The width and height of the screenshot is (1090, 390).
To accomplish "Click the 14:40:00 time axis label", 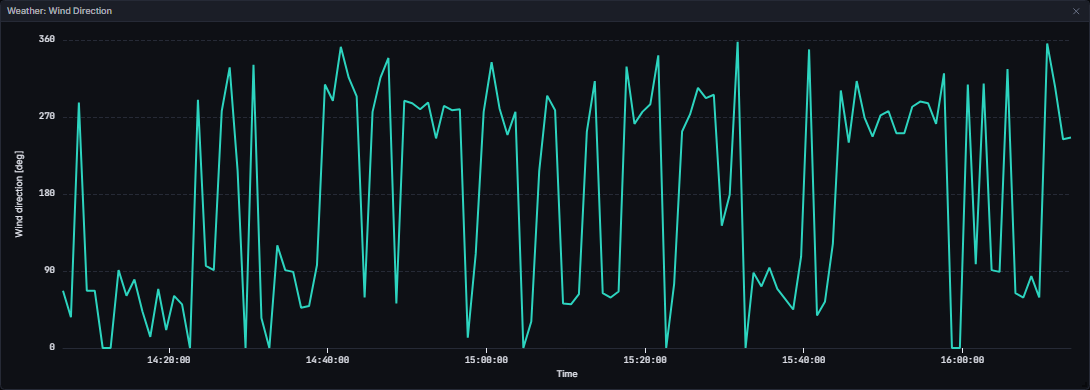I will click(x=327, y=359).
